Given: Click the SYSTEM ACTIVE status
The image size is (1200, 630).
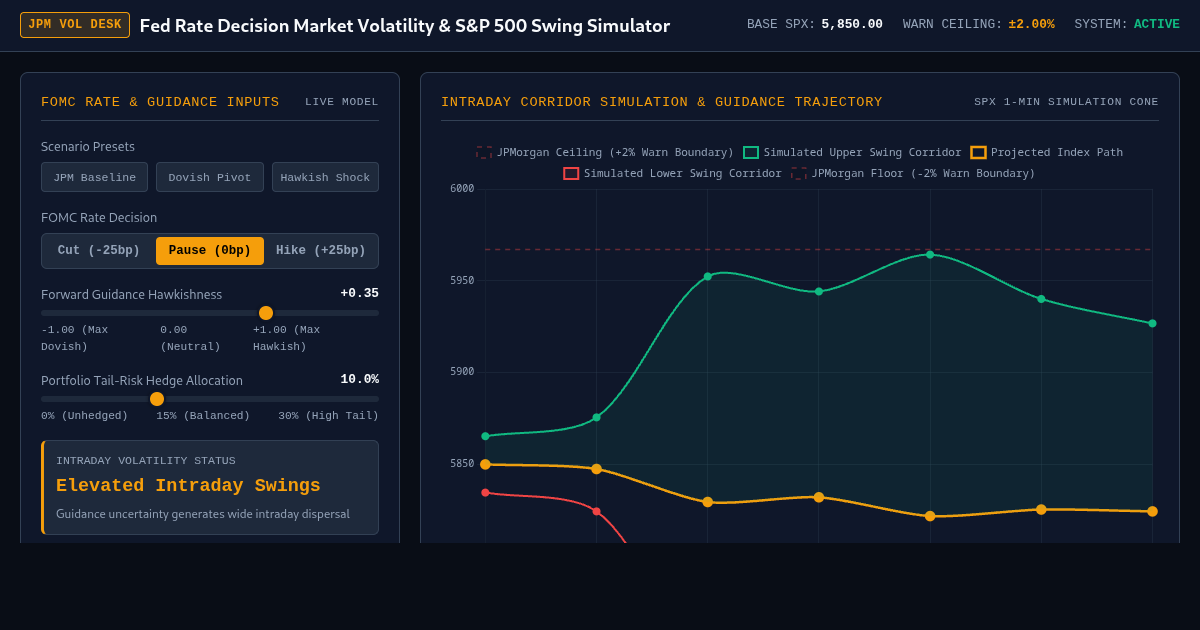Looking at the screenshot, I should 1157,25.
